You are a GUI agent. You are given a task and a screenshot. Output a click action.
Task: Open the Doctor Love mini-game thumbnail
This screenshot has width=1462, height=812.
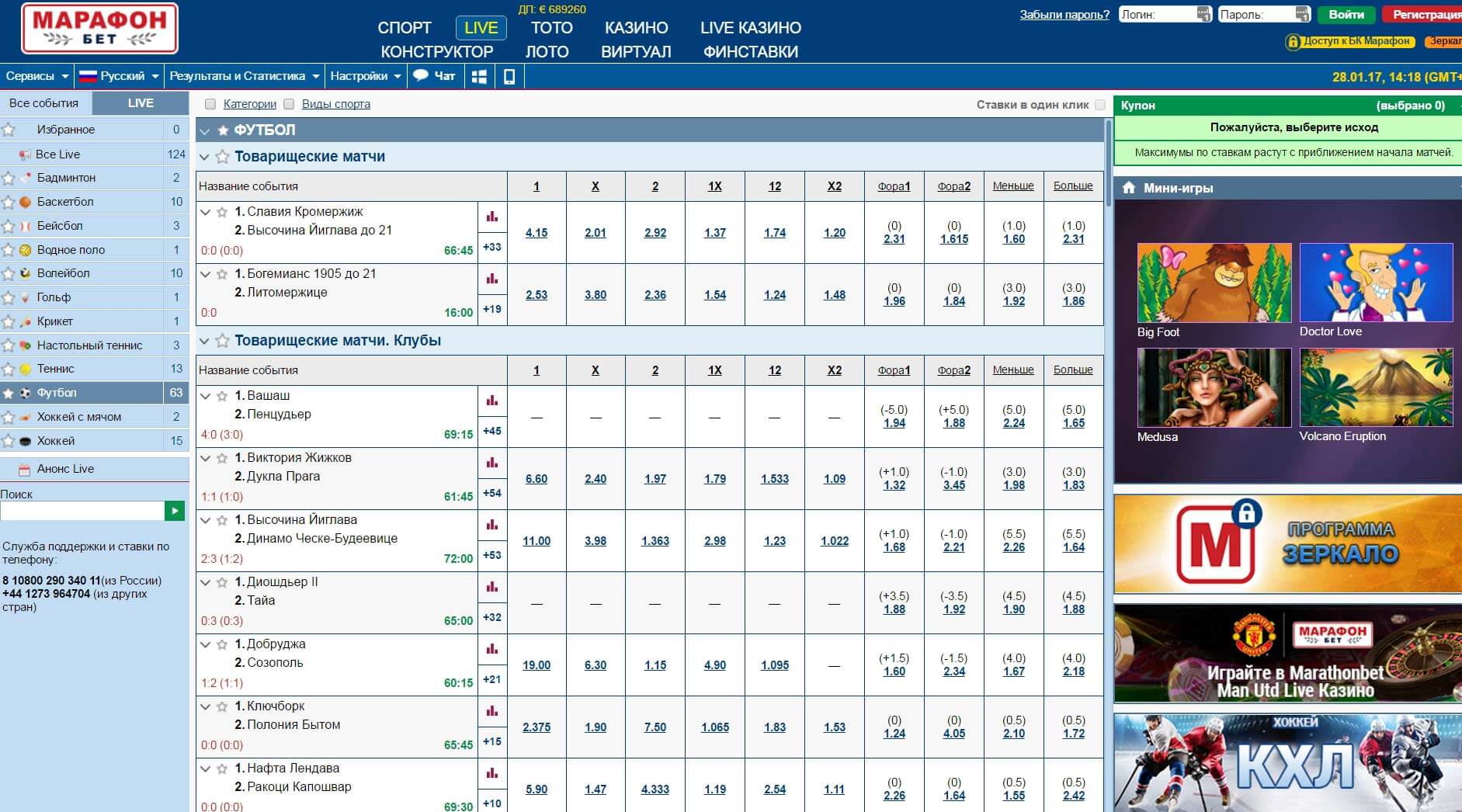[1376, 283]
